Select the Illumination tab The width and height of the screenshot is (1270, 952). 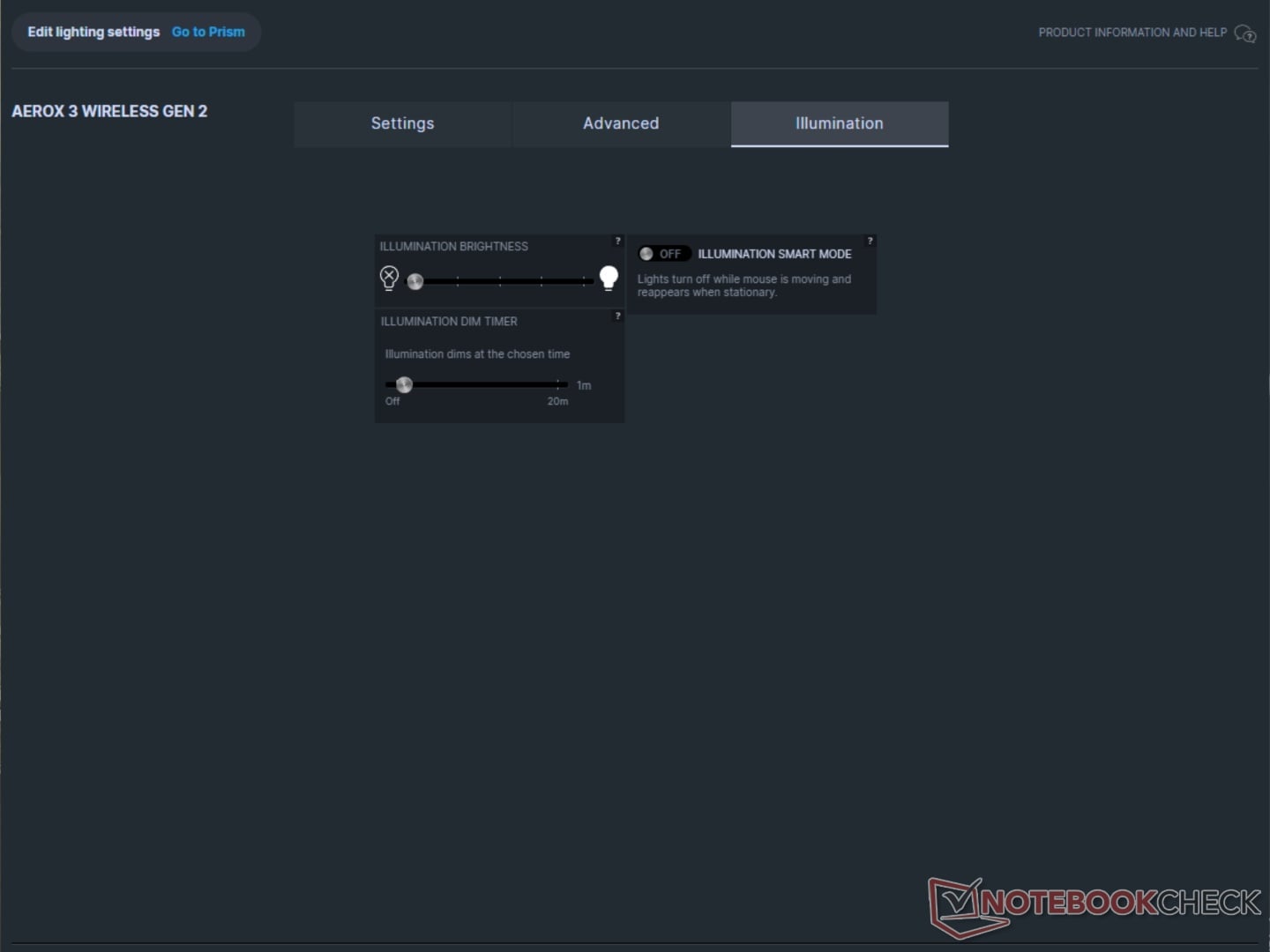tap(840, 123)
